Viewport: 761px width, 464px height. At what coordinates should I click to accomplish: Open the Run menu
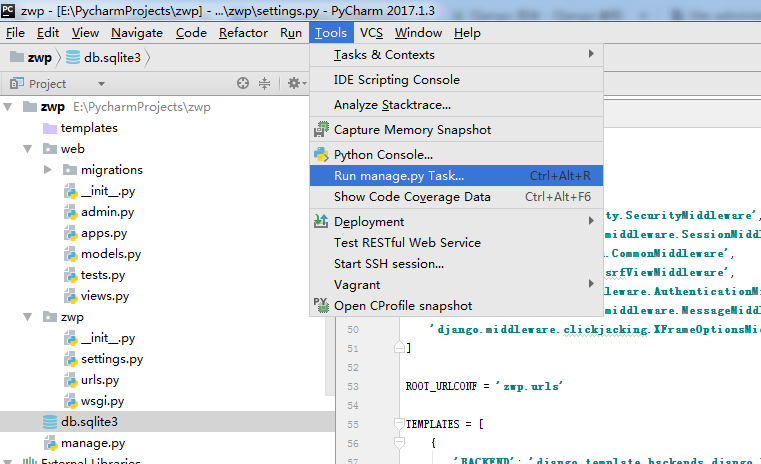[x=291, y=33]
